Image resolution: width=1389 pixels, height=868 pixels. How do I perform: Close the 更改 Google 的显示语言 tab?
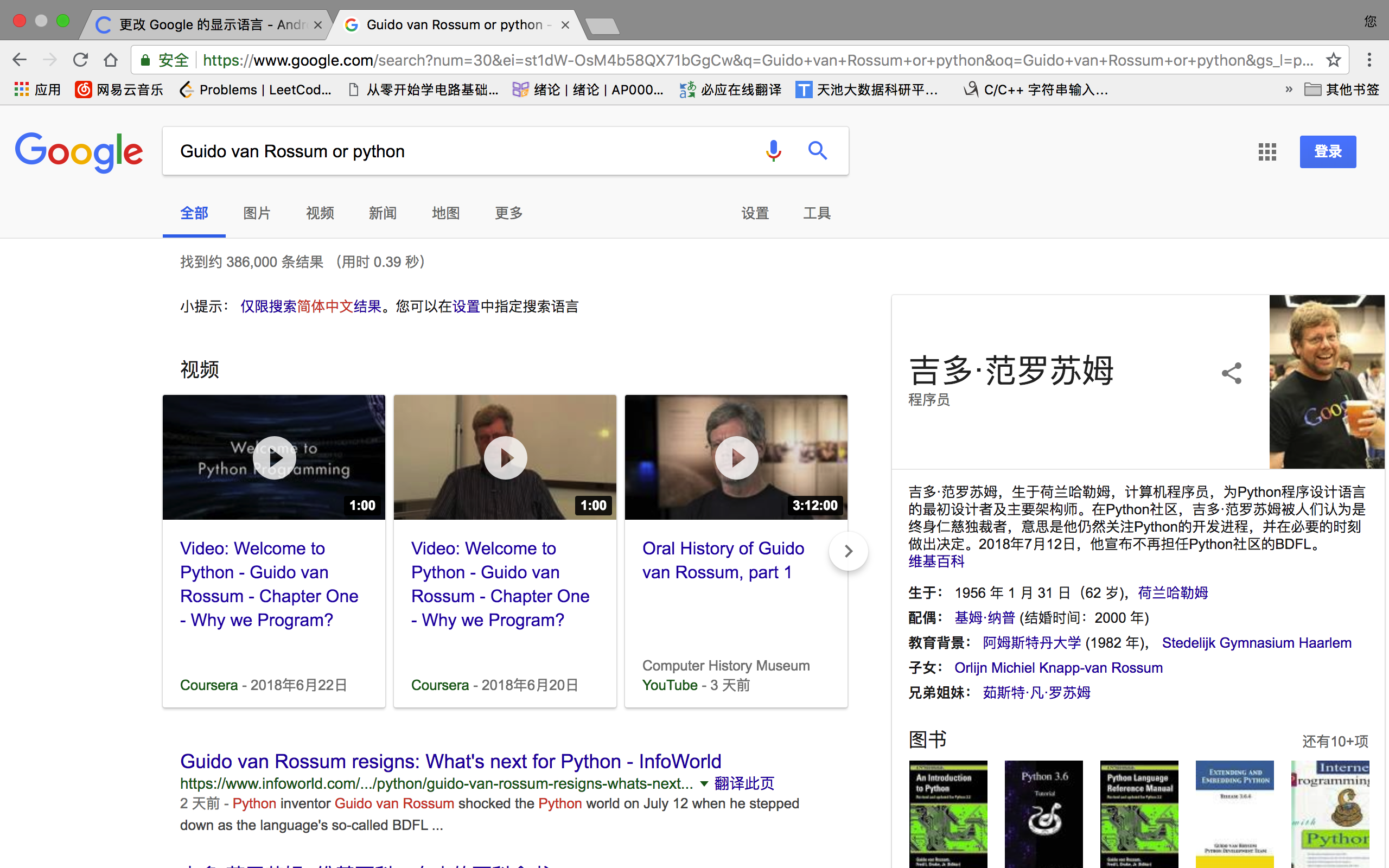pos(318,25)
